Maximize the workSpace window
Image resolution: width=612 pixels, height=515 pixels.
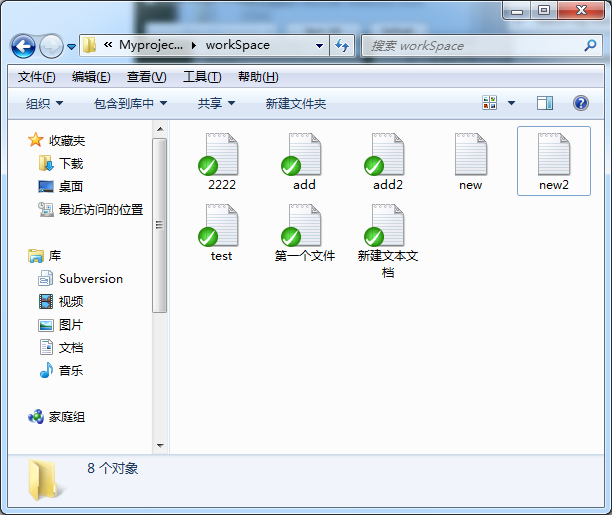[544, 11]
